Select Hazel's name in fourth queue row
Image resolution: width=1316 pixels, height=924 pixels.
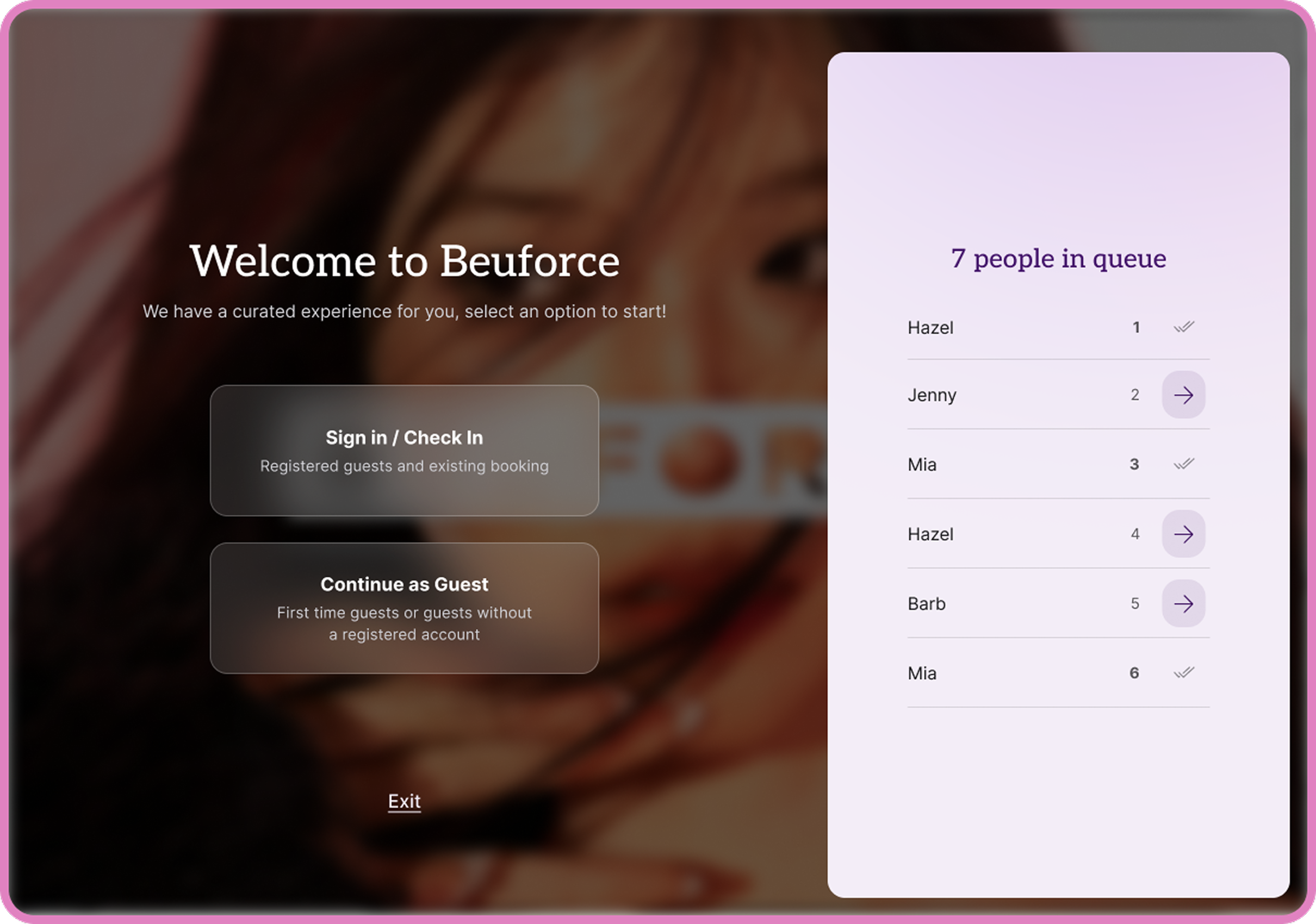pos(930,534)
